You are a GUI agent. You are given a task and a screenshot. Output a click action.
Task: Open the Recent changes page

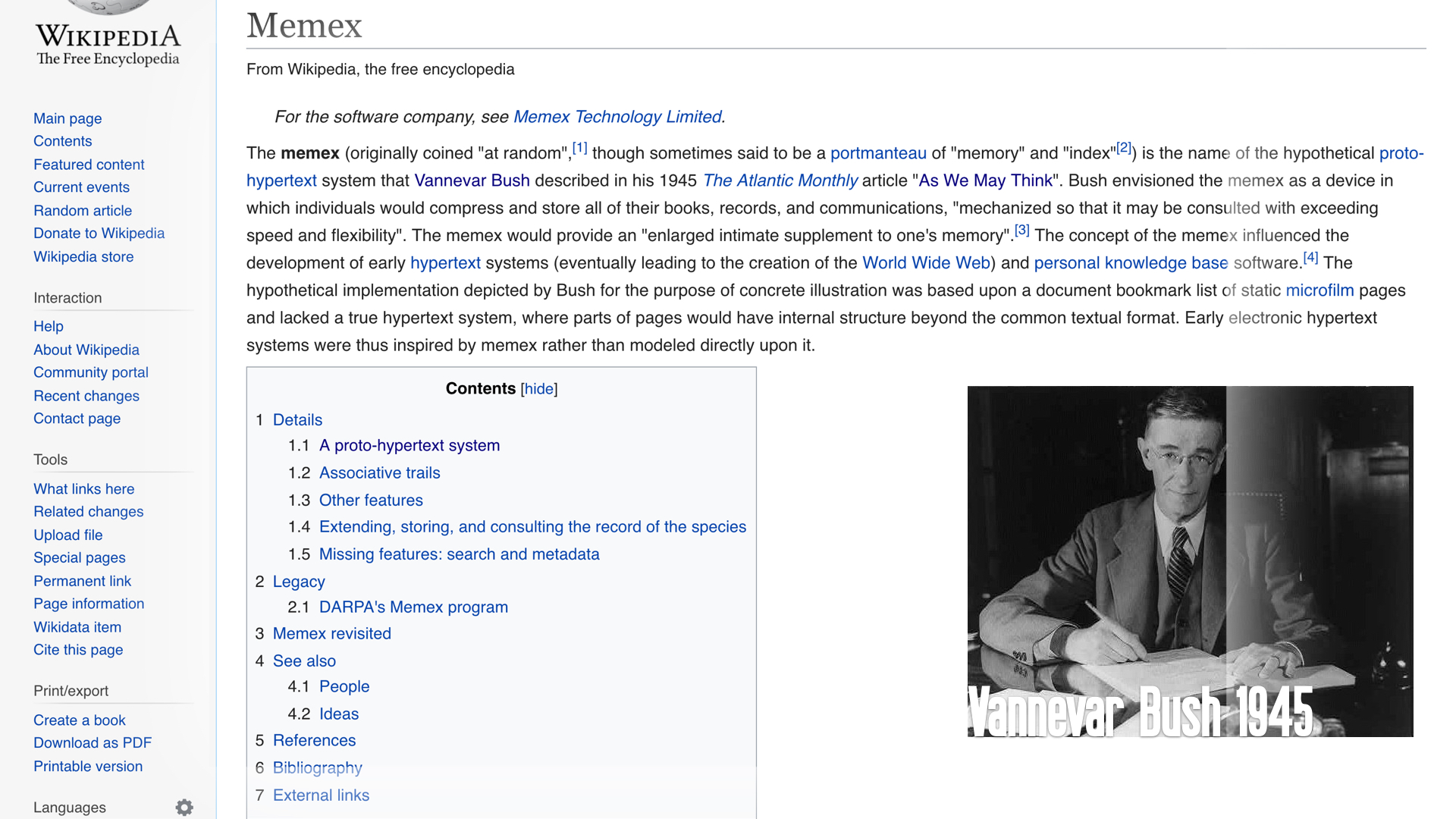(x=86, y=396)
